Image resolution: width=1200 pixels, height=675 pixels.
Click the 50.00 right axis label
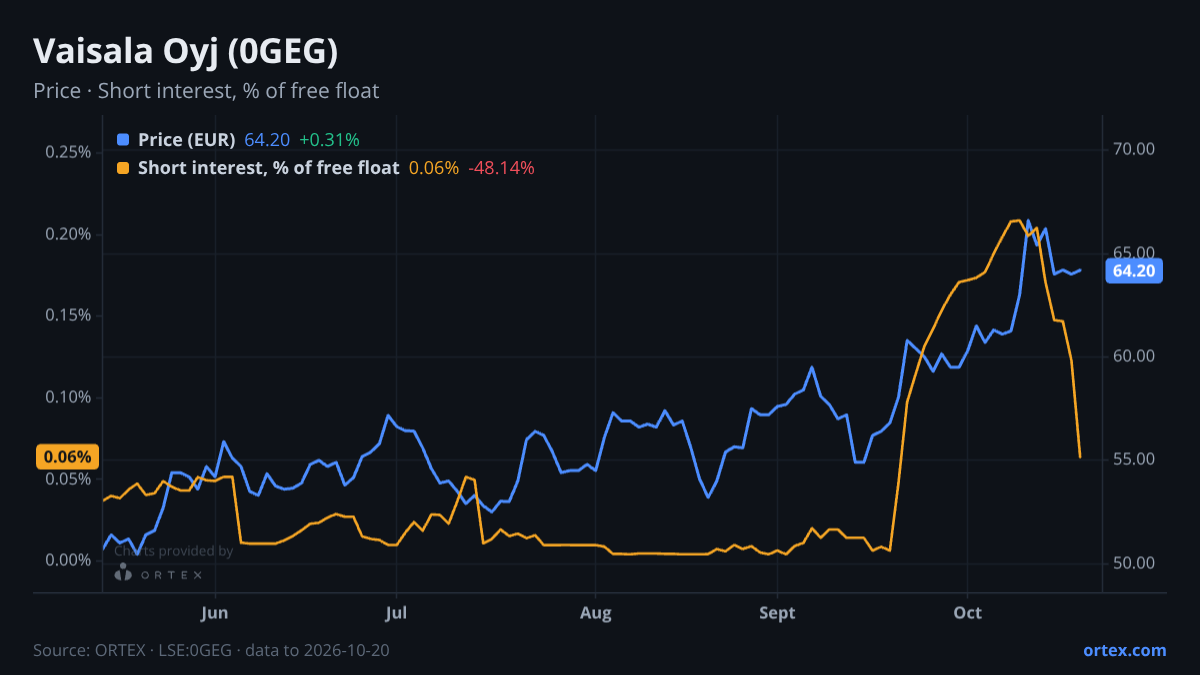click(x=1133, y=563)
